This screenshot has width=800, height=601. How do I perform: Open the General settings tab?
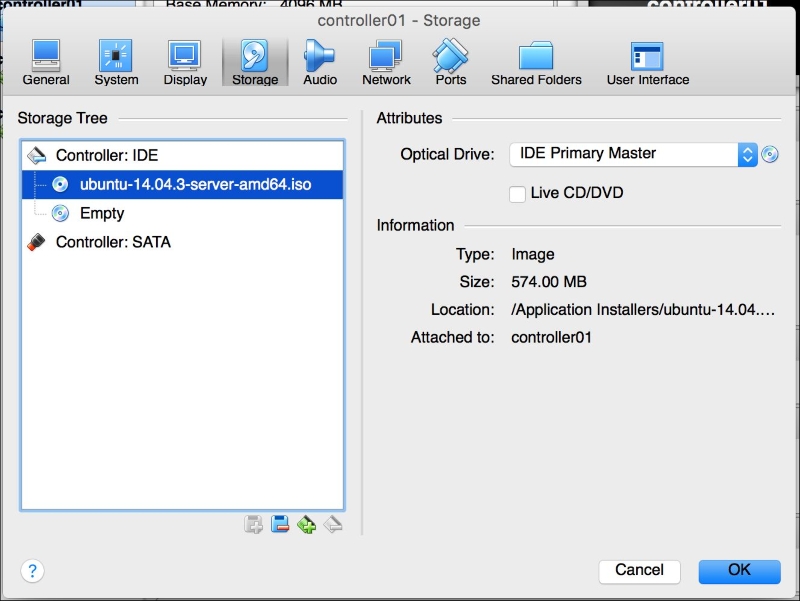(x=46, y=62)
